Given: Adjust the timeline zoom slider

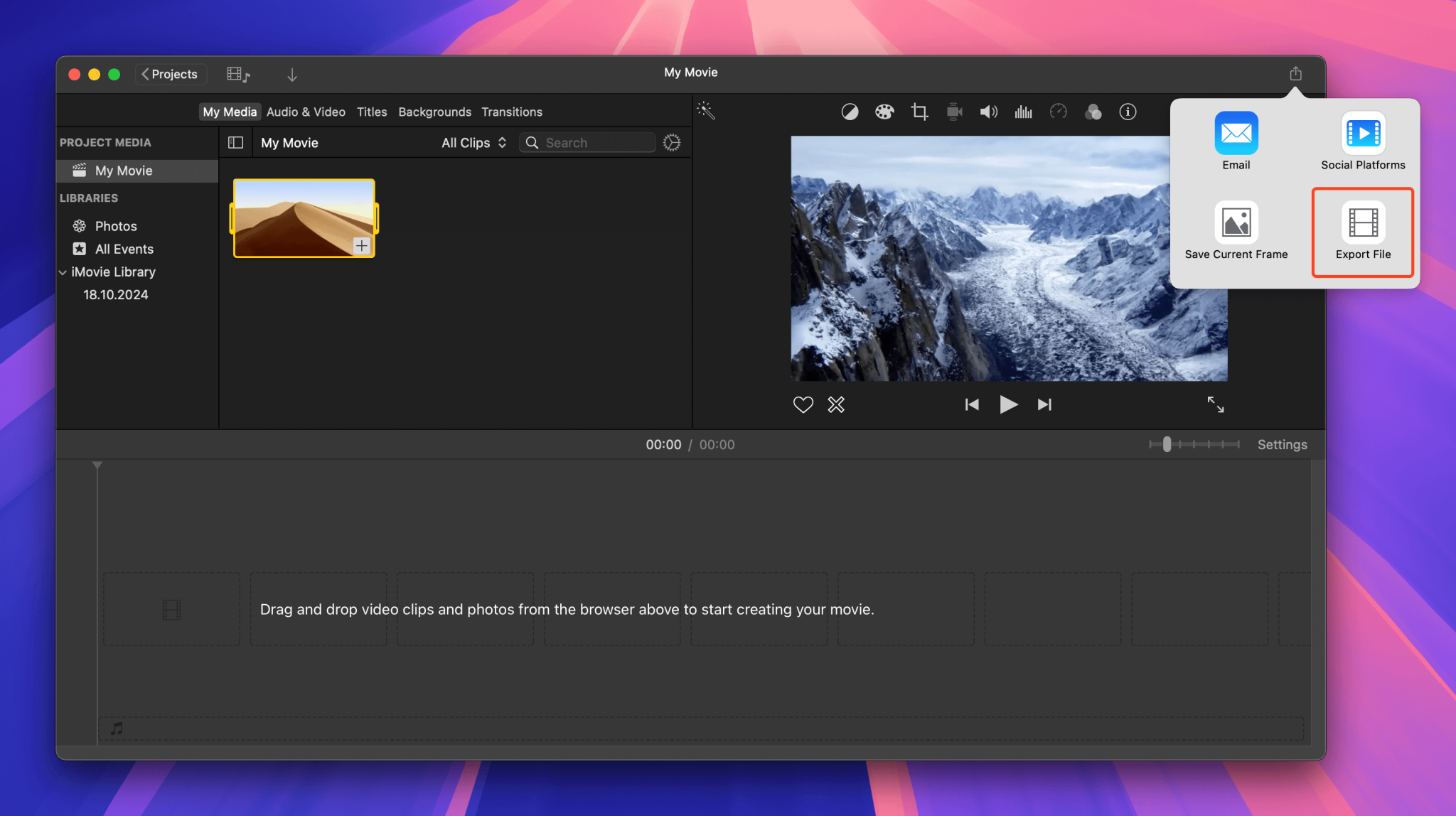Looking at the screenshot, I should [1166, 444].
